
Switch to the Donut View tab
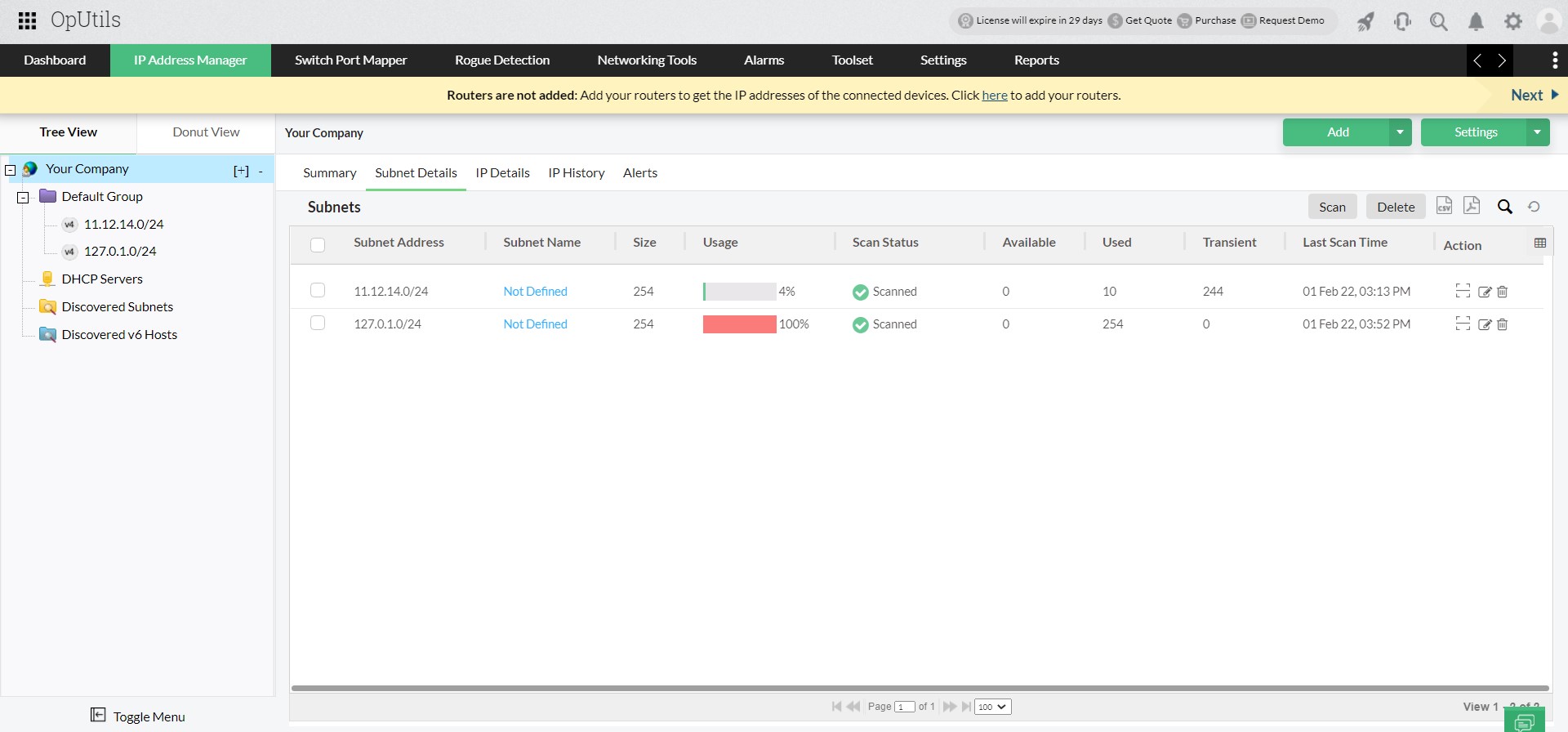206,132
